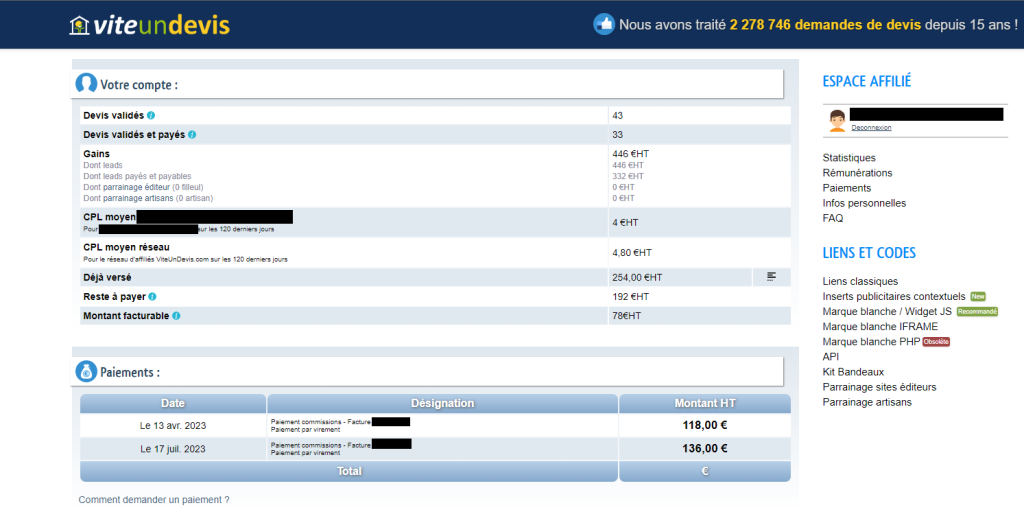Click the LIENS ET CODES heading
The height and width of the screenshot is (512, 1024).
[869, 253]
